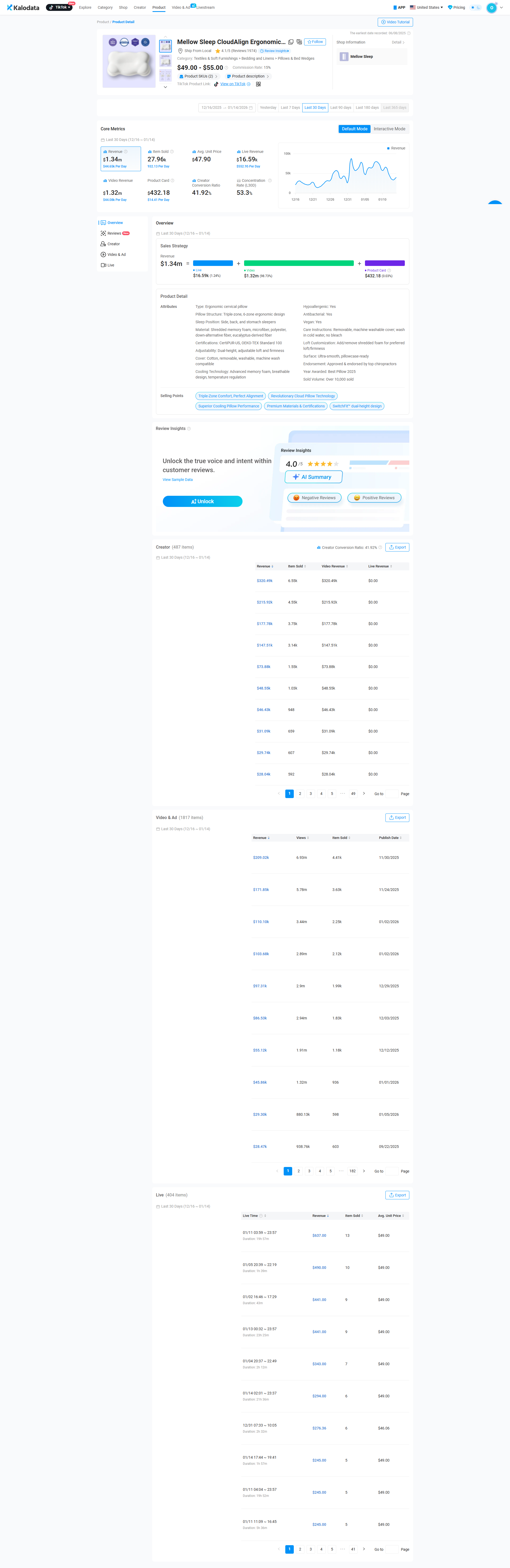
Task: Expand the Product description
Action: [x=248, y=77]
